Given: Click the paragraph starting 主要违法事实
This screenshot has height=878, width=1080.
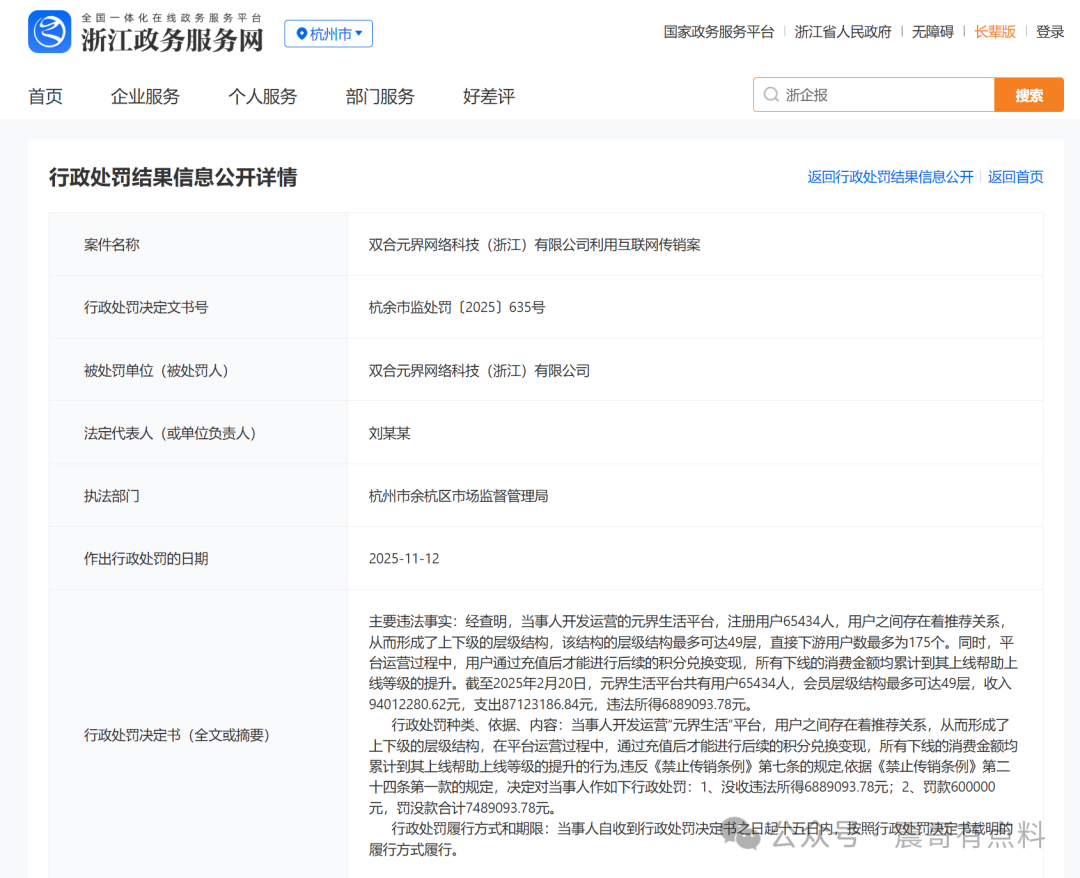Looking at the screenshot, I should (x=692, y=662).
